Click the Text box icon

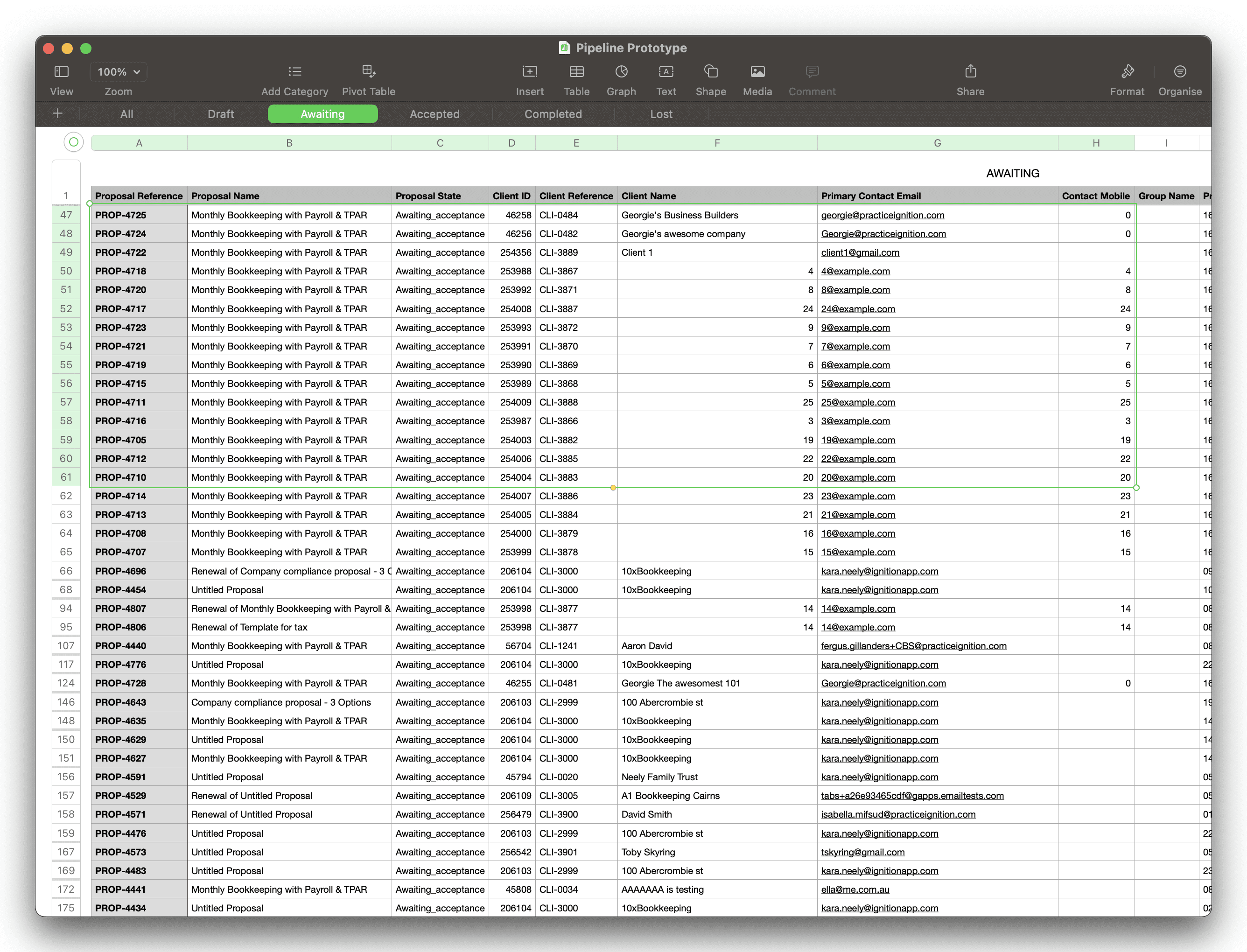666,72
